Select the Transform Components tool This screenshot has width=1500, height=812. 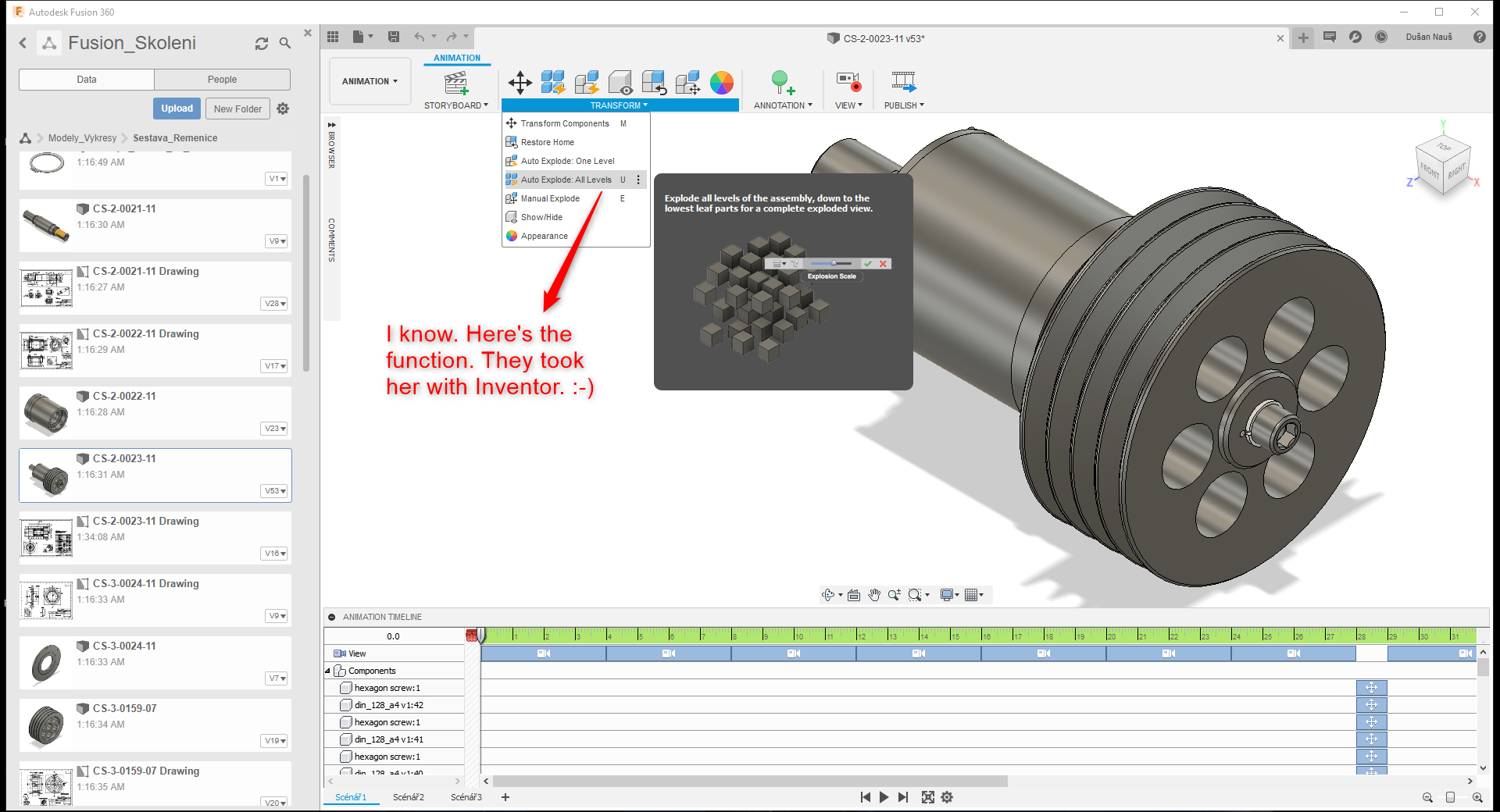point(566,123)
